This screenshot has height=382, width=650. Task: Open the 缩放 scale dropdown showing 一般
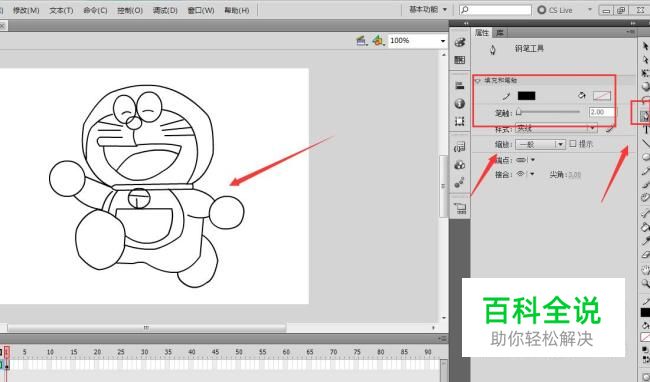[x=540, y=144]
